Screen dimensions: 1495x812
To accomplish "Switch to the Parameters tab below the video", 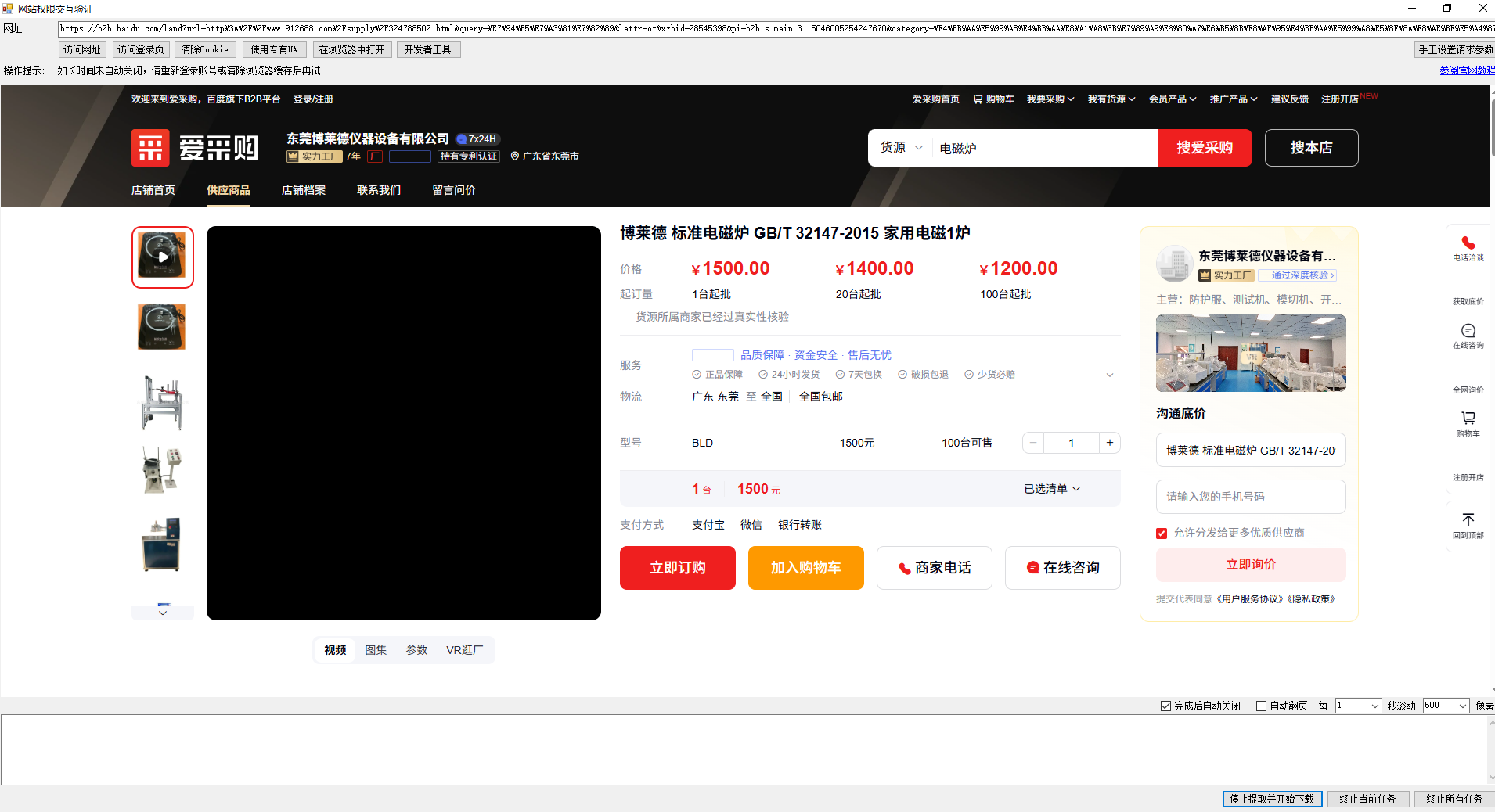I will (416, 650).
